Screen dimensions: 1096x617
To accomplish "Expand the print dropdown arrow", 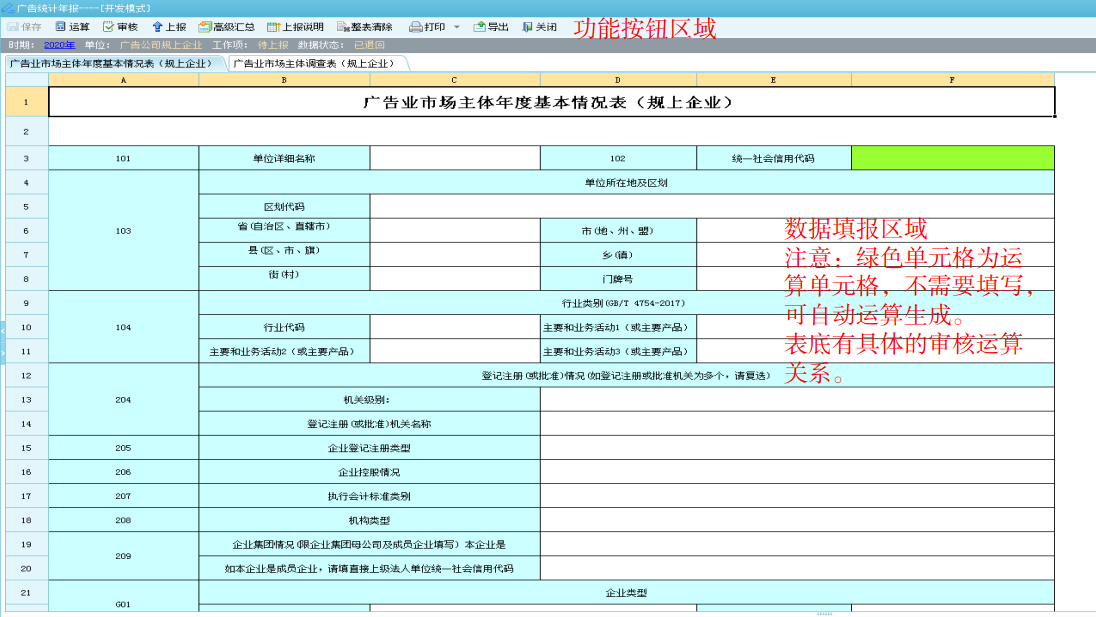I will click(x=456, y=27).
